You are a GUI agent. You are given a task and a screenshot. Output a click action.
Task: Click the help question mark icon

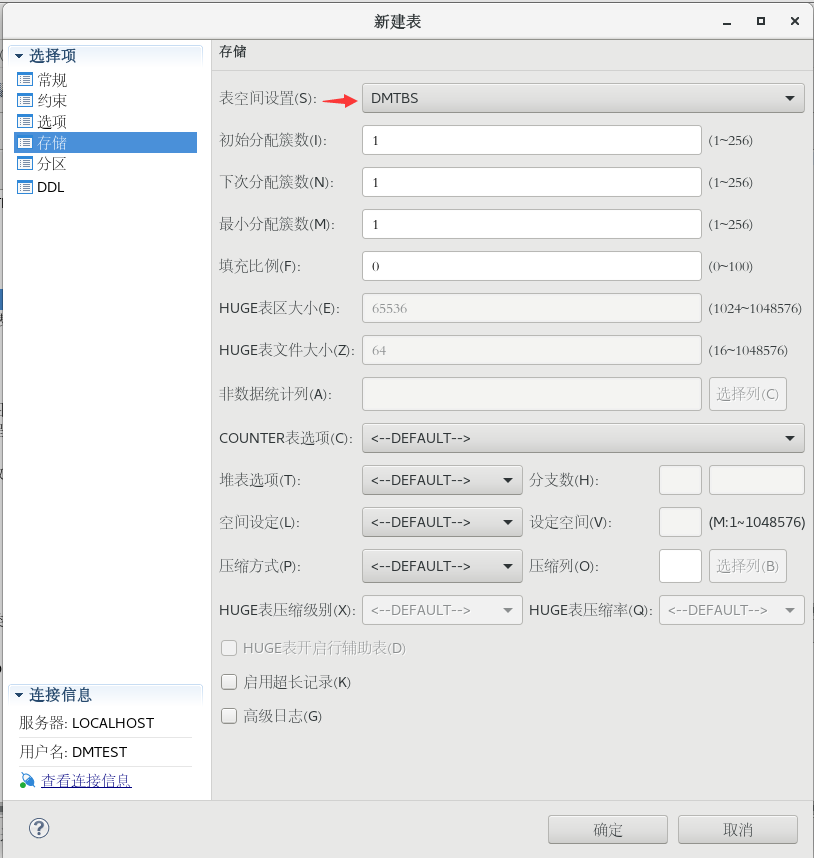(39, 828)
